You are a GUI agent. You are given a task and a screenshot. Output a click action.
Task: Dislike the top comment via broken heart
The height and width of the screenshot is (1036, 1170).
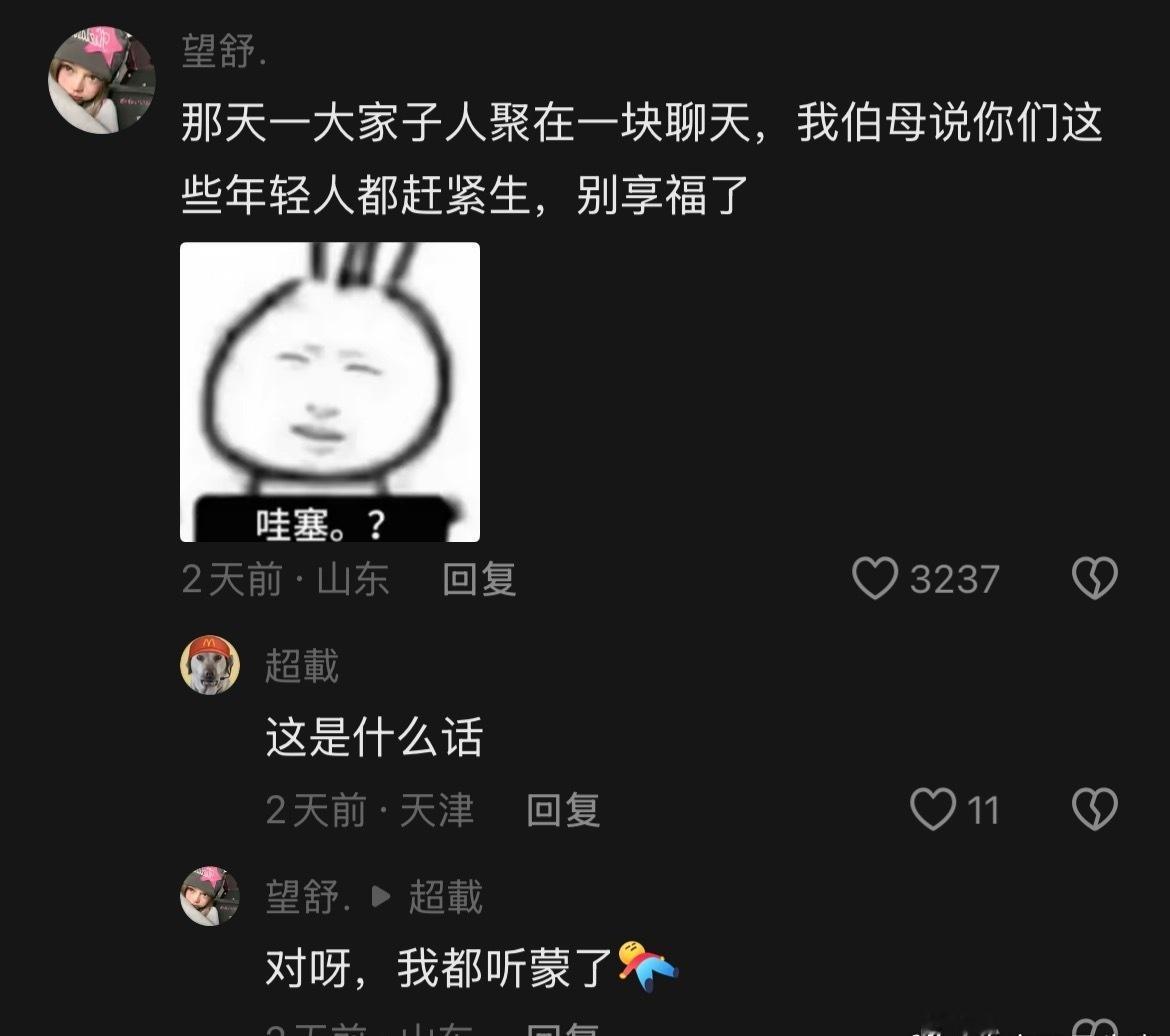coord(1095,578)
